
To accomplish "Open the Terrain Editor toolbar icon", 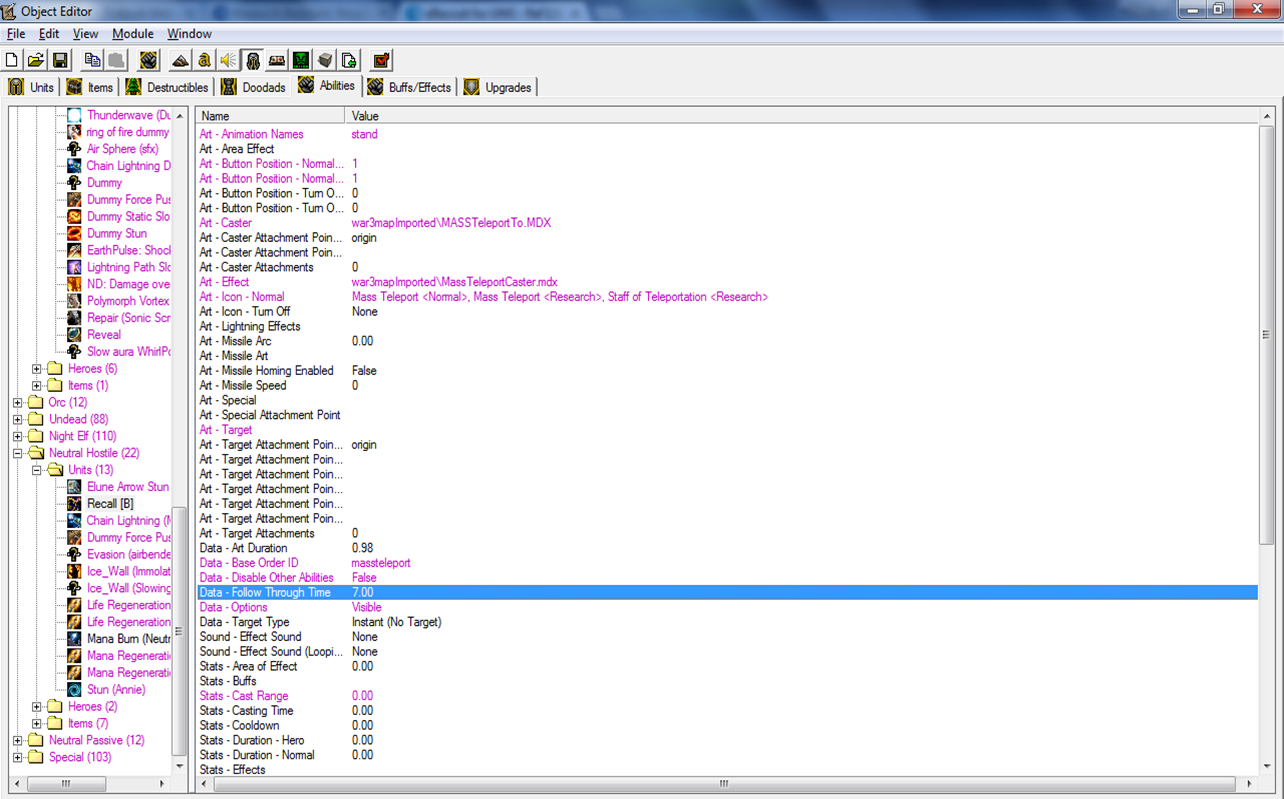I will tap(180, 61).
